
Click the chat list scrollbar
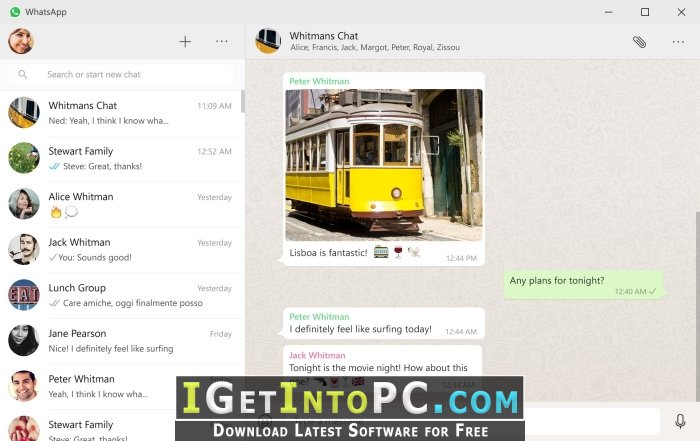click(x=243, y=101)
